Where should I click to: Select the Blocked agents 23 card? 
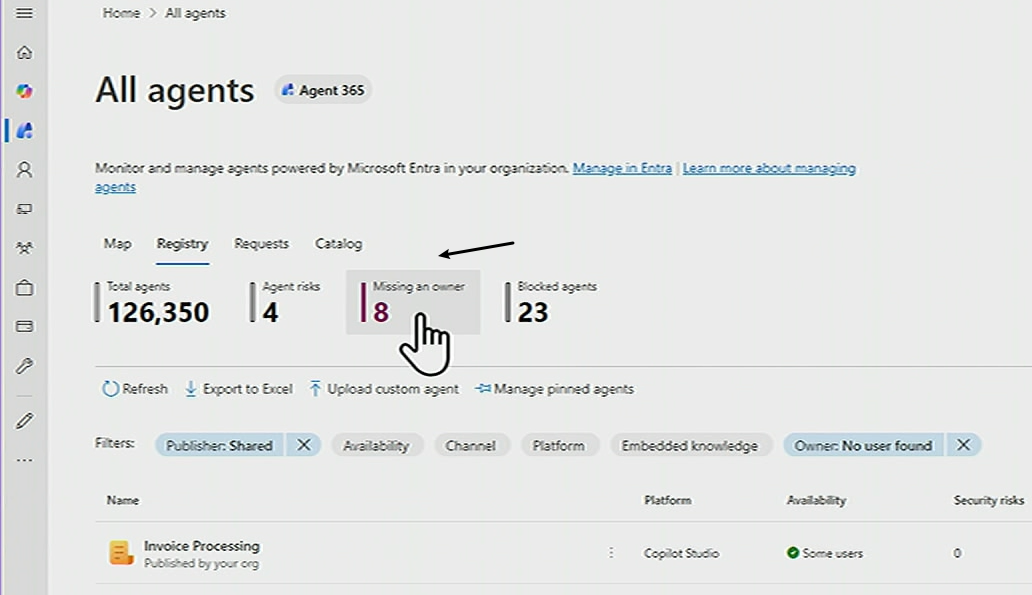(552, 303)
